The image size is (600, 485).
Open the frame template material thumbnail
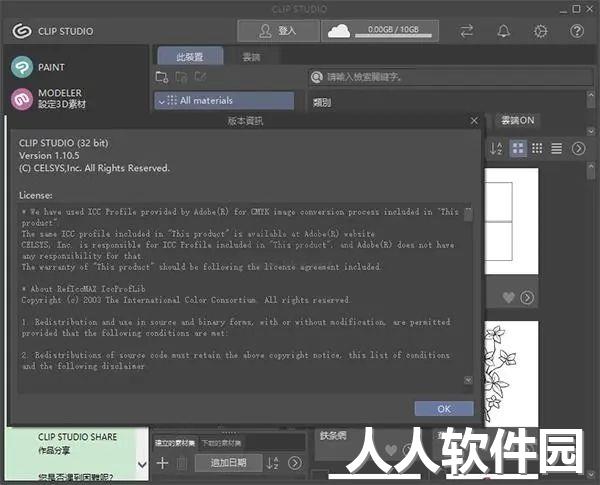pos(511,221)
